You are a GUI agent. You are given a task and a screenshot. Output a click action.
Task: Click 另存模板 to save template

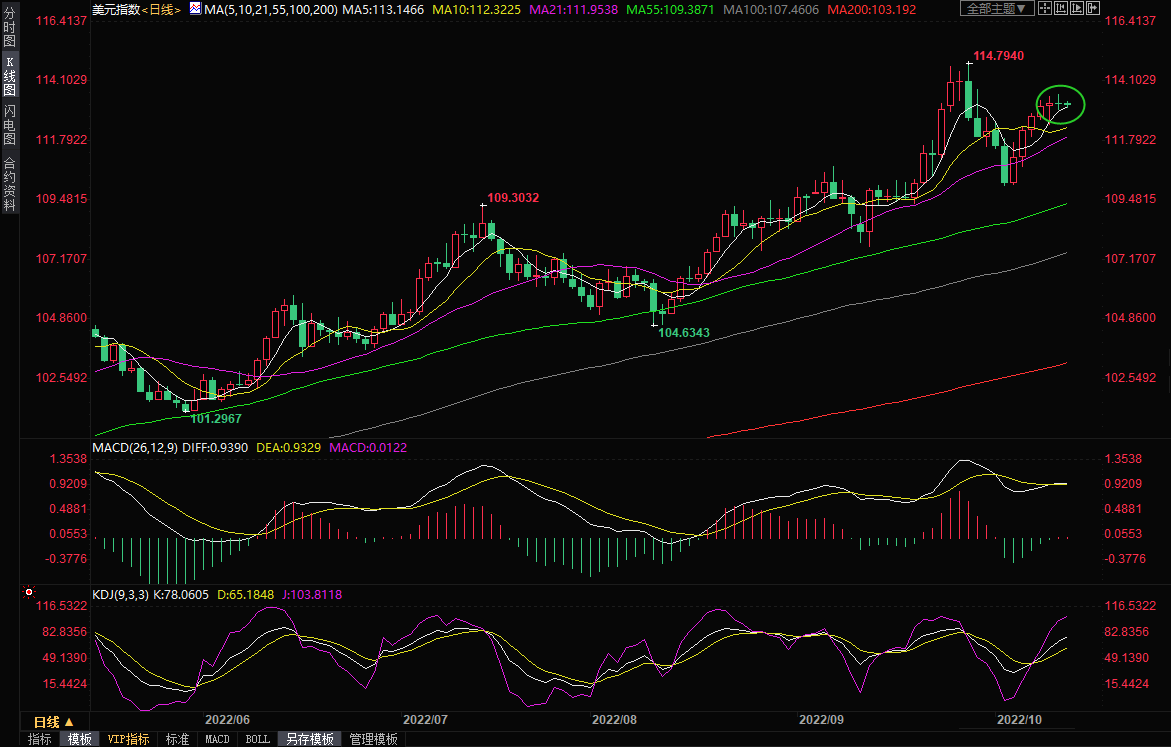tap(309, 739)
